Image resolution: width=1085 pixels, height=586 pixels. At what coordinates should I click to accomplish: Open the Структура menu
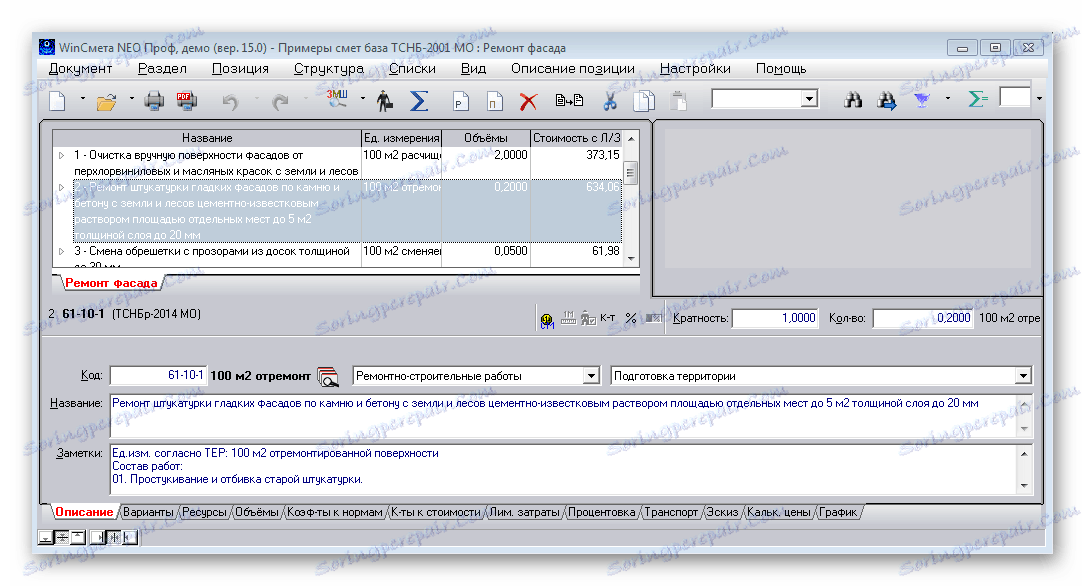coord(329,68)
